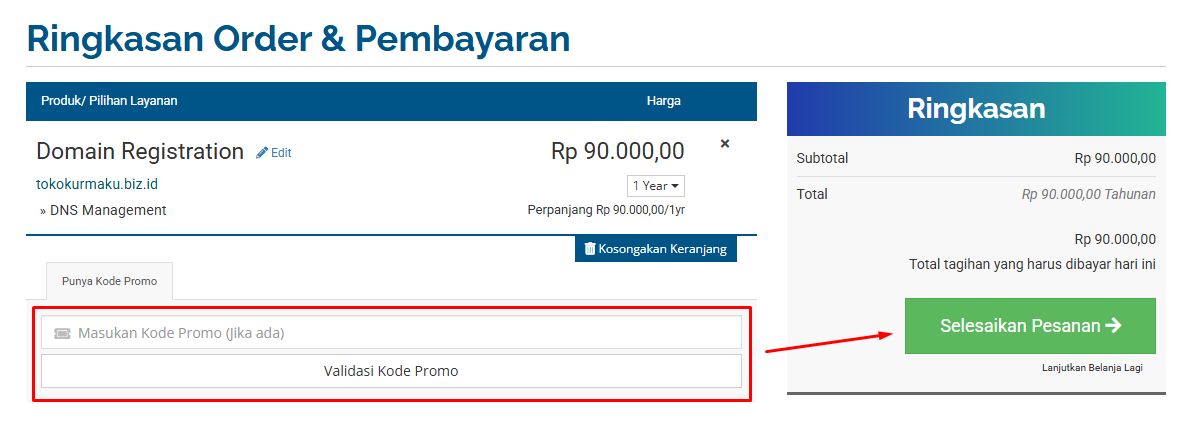This screenshot has width=1195, height=427.
Task: Focus the Masukan Kode Promo text field
Action: coord(400,333)
